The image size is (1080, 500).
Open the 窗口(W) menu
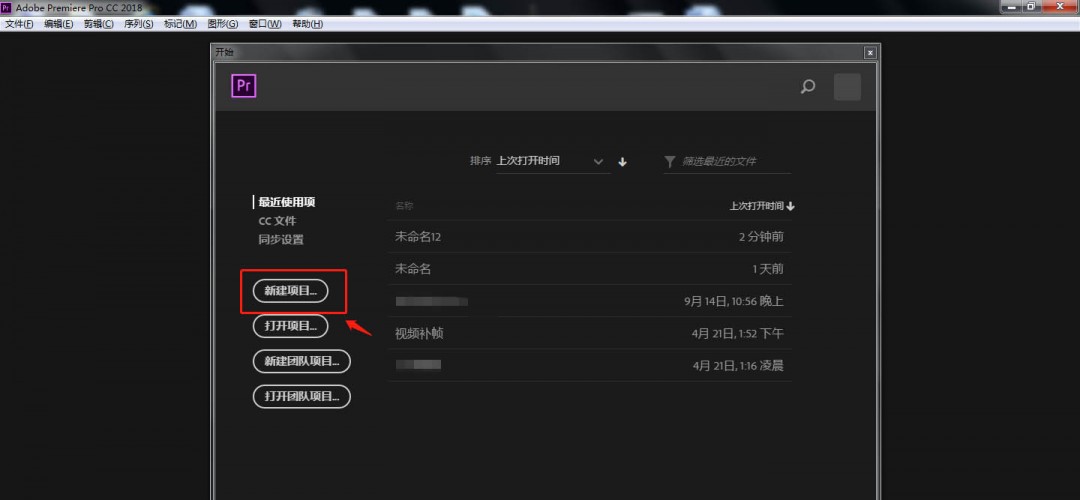point(265,24)
